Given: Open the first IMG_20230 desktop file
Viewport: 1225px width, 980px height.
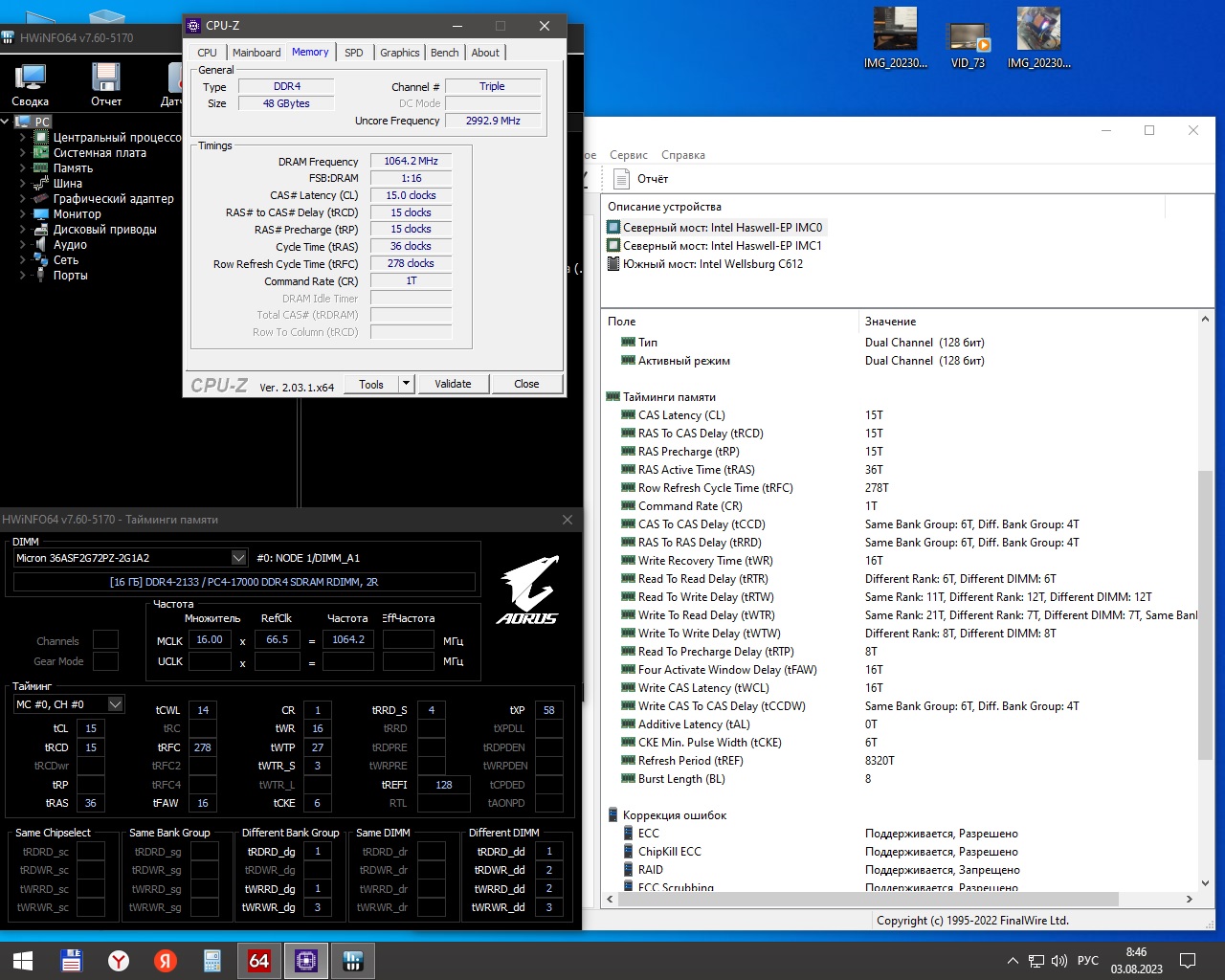Looking at the screenshot, I should click(896, 37).
